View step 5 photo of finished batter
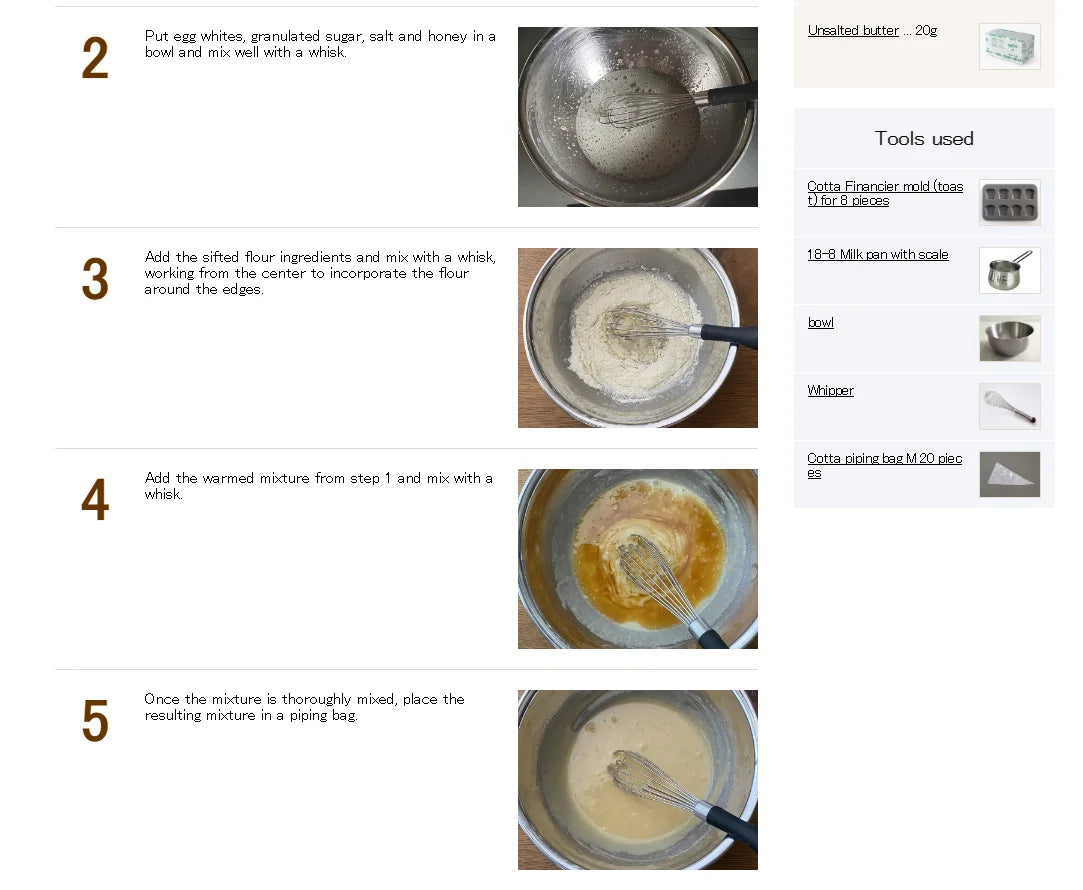This screenshot has height=890, width=1083. [x=638, y=780]
